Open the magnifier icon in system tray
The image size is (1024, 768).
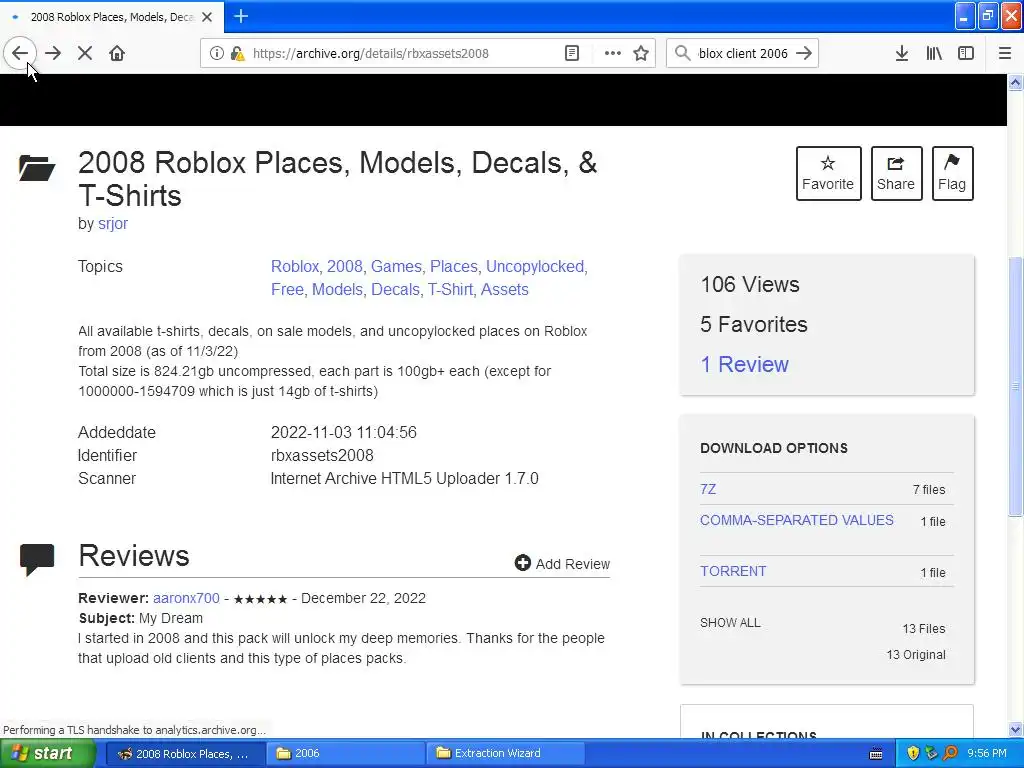pyautogui.click(x=950, y=754)
